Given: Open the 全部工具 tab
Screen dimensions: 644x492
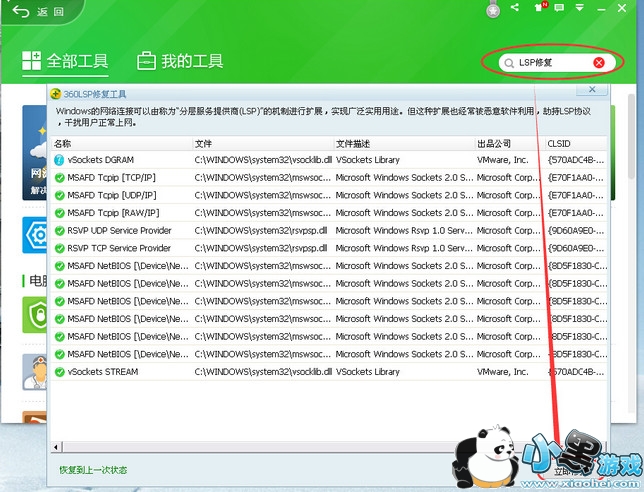Looking at the screenshot, I should coord(65,61).
